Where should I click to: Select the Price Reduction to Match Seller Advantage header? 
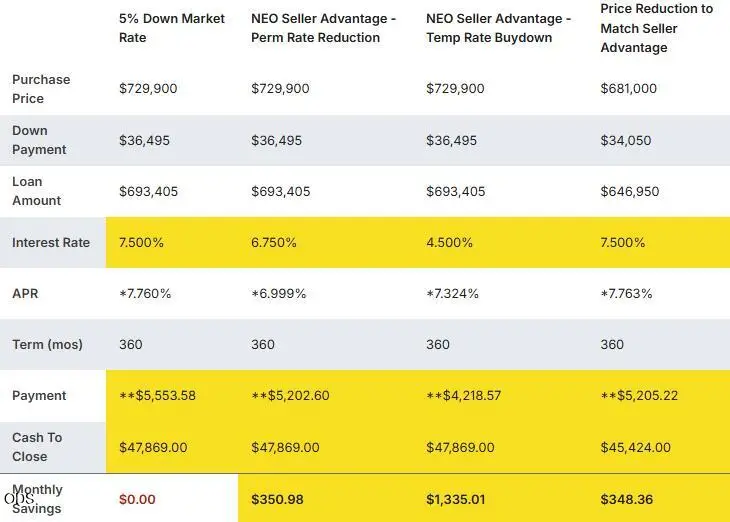[x=656, y=28]
